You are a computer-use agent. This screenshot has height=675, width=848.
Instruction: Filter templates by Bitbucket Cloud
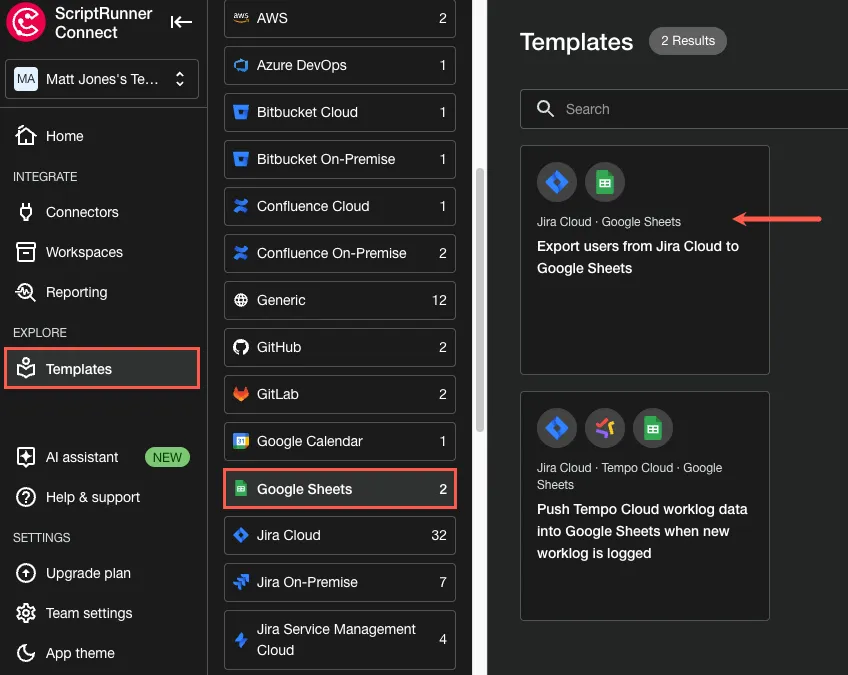(x=340, y=112)
